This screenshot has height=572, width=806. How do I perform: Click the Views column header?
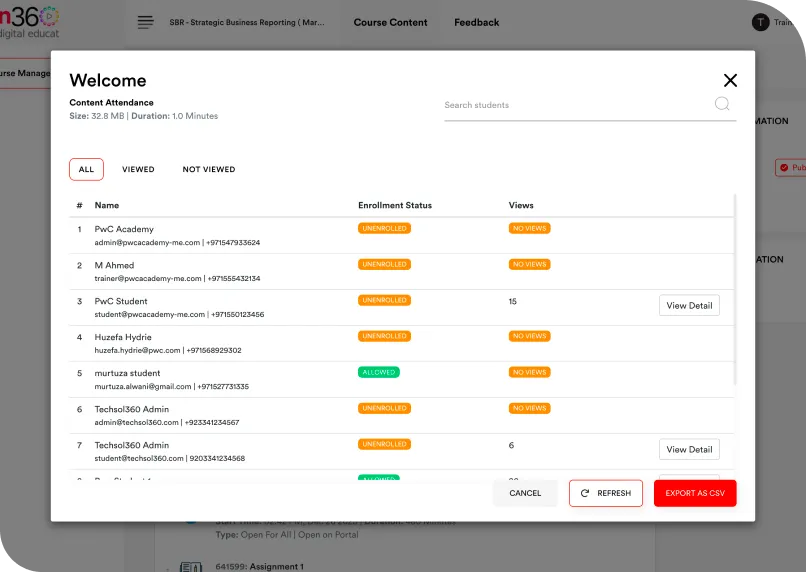pyautogui.click(x=521, y=205)
